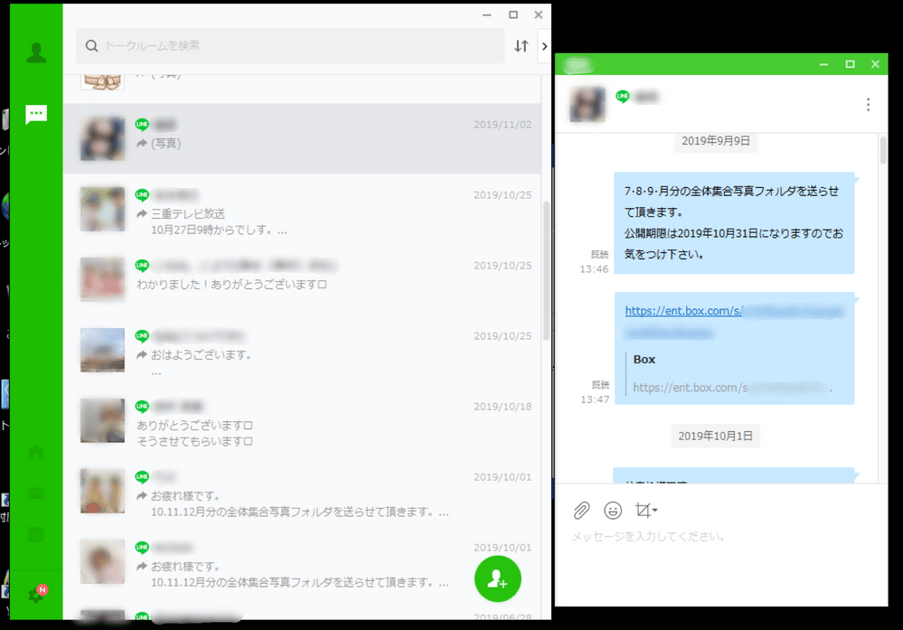Screen dimensions: 903x630
Task: Open LINE news via the green N badge
Action: (40, 592)
